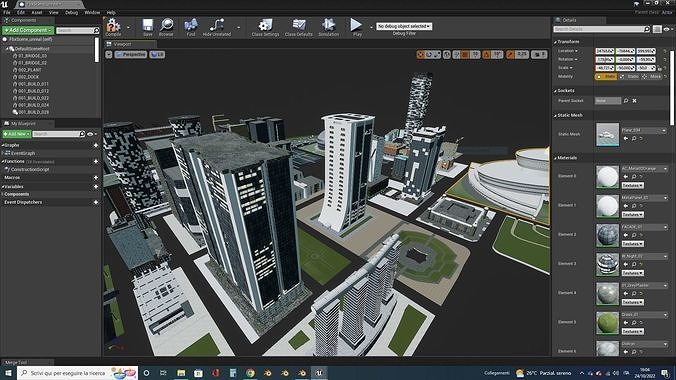Select 01_BRIDGE_03 component in tree
Viewport: 676px width, 380px height.
click(33, 56)
